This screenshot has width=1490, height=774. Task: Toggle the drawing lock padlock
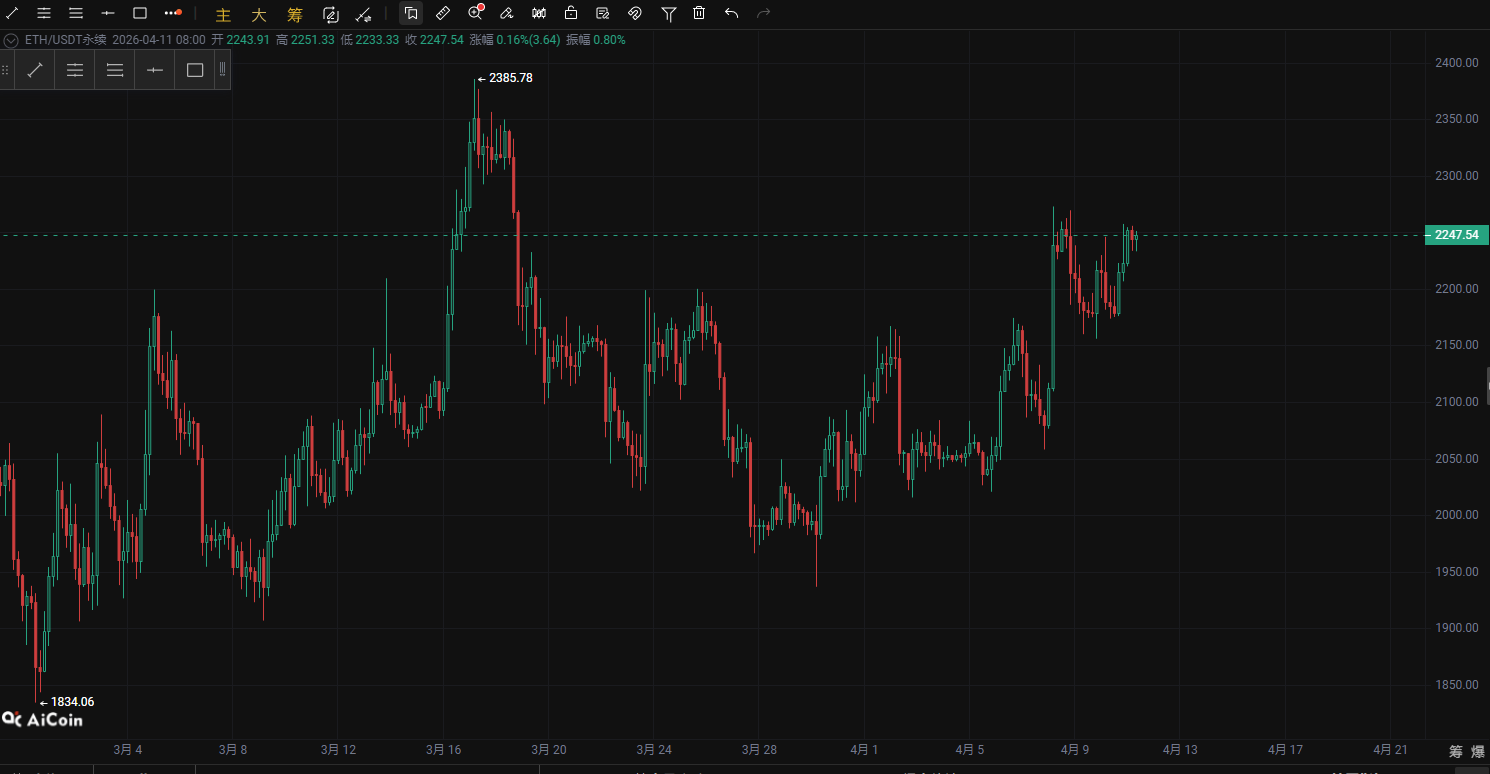coord(571,13)
